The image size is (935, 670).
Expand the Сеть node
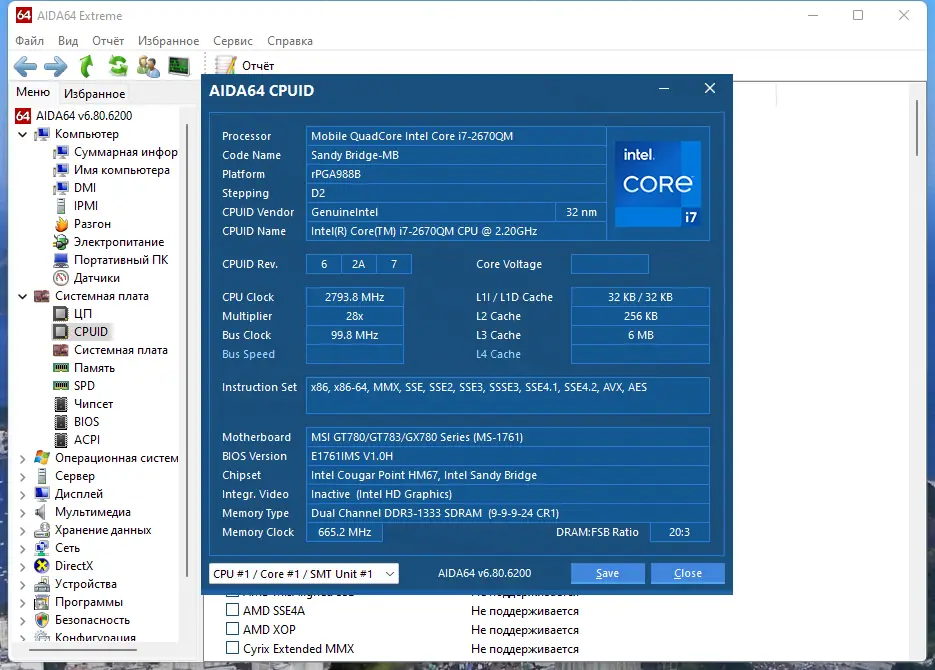click(x=23, y=548)
